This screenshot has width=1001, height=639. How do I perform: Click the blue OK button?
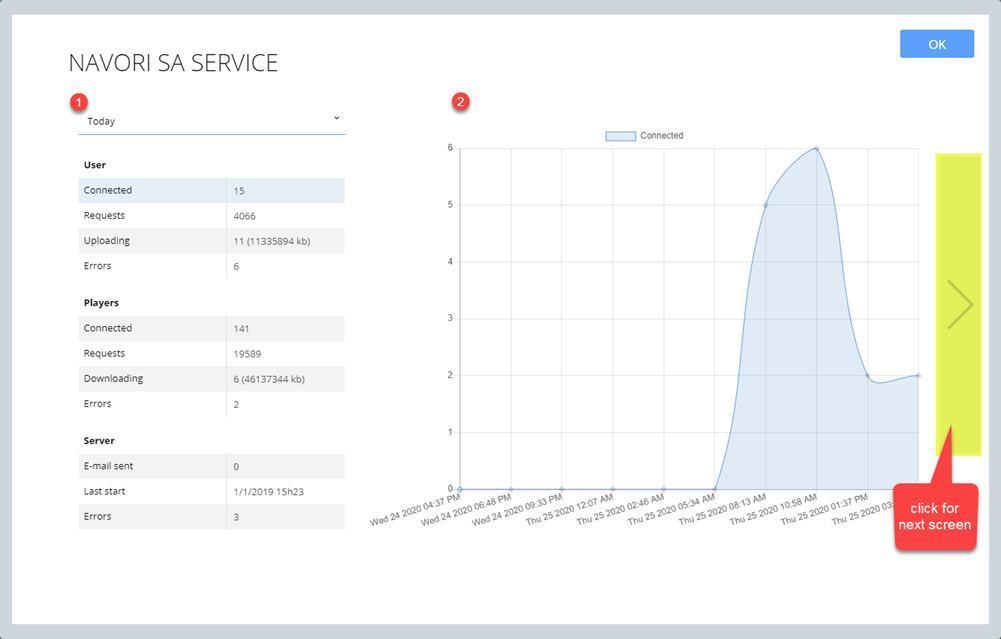(937, 44)
